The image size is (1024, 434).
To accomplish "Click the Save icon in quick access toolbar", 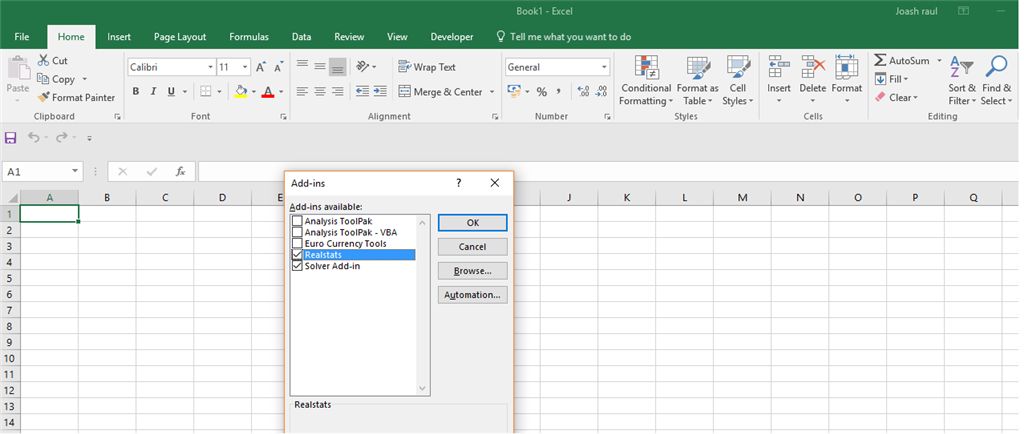I will (11, 137).
